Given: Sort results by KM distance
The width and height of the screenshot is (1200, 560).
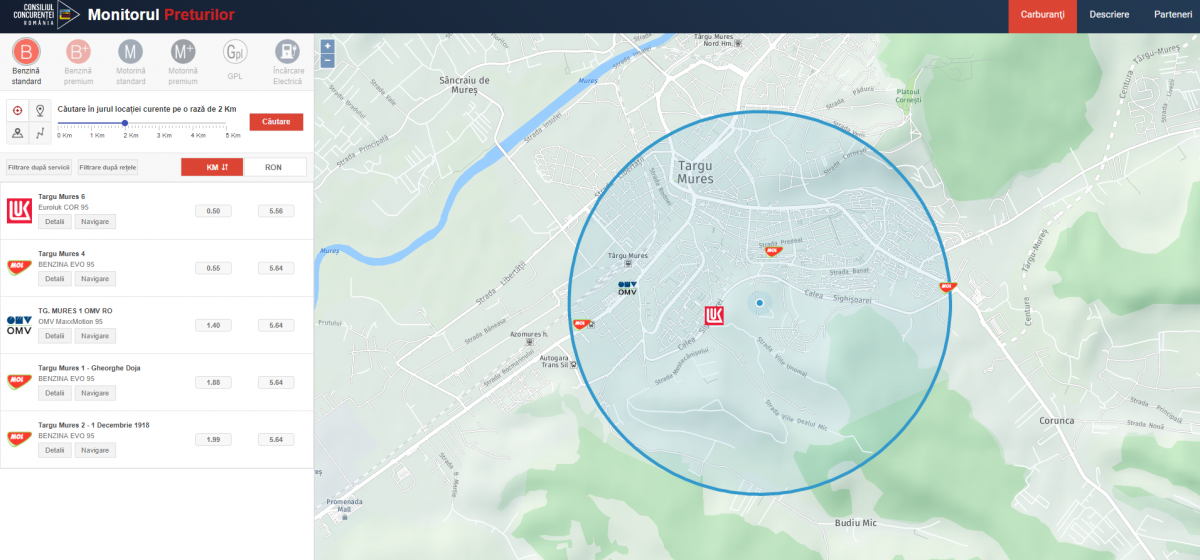Looking at the screenshot, I should coord(212,167).
